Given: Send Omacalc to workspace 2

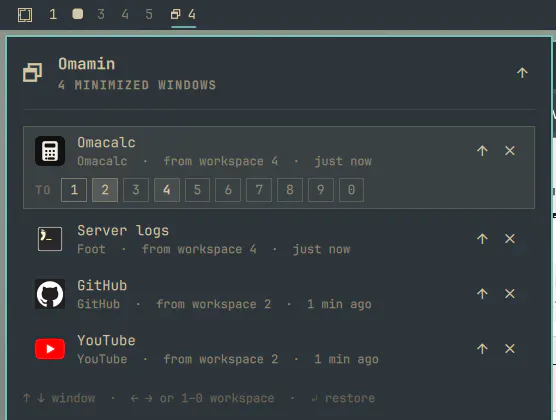Looking at the screenshot, I should pos(105,190).
